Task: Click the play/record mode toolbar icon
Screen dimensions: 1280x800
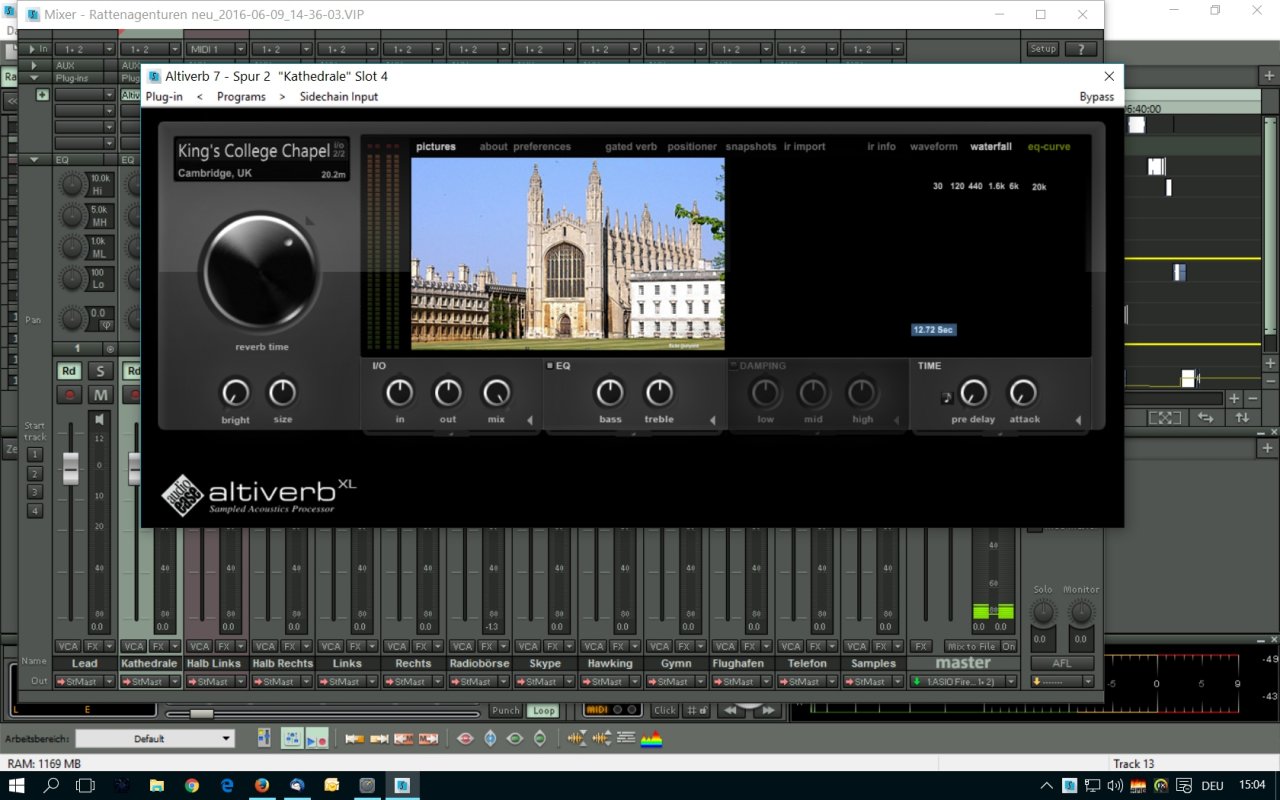Action: (x=316, y=738)
